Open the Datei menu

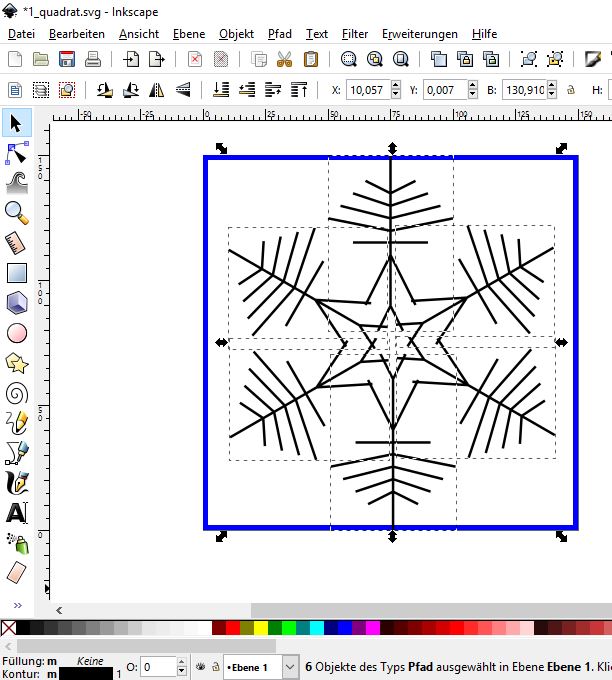click(21, 34)
